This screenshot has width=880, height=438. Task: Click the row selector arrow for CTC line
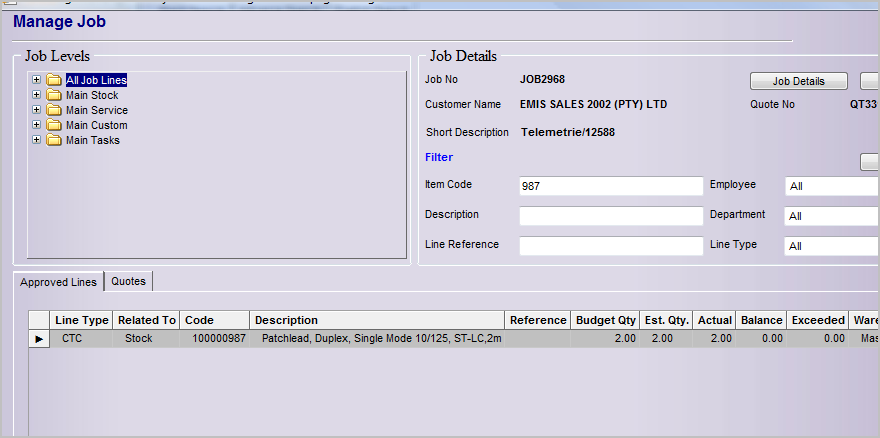pos(39,339)
